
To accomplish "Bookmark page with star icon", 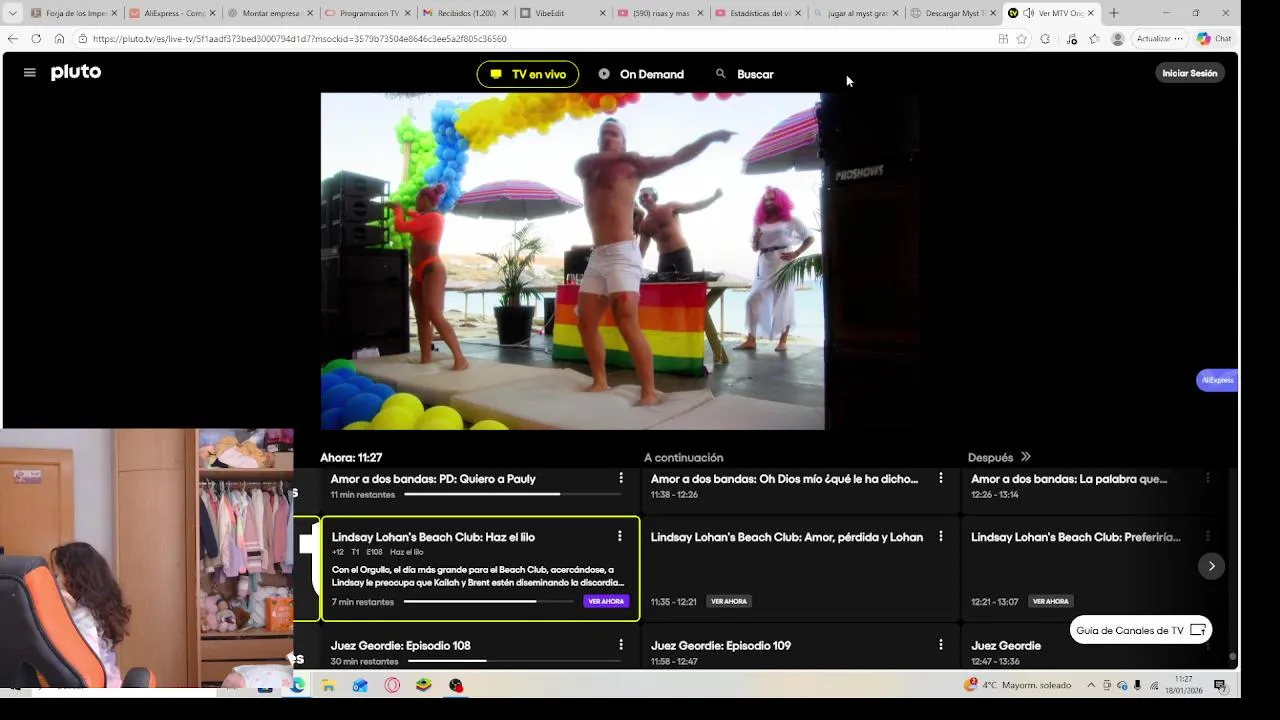I will click(x=1021, y=38).
